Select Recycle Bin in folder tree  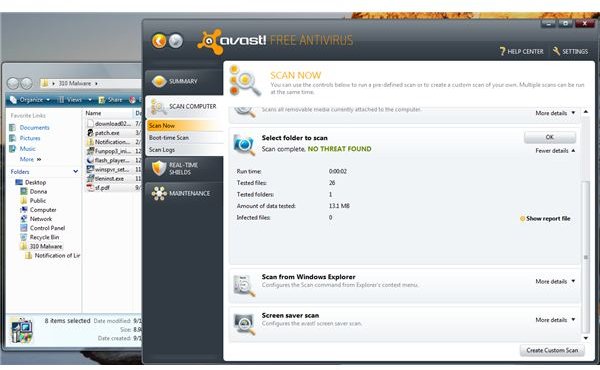tap(44, 237)
